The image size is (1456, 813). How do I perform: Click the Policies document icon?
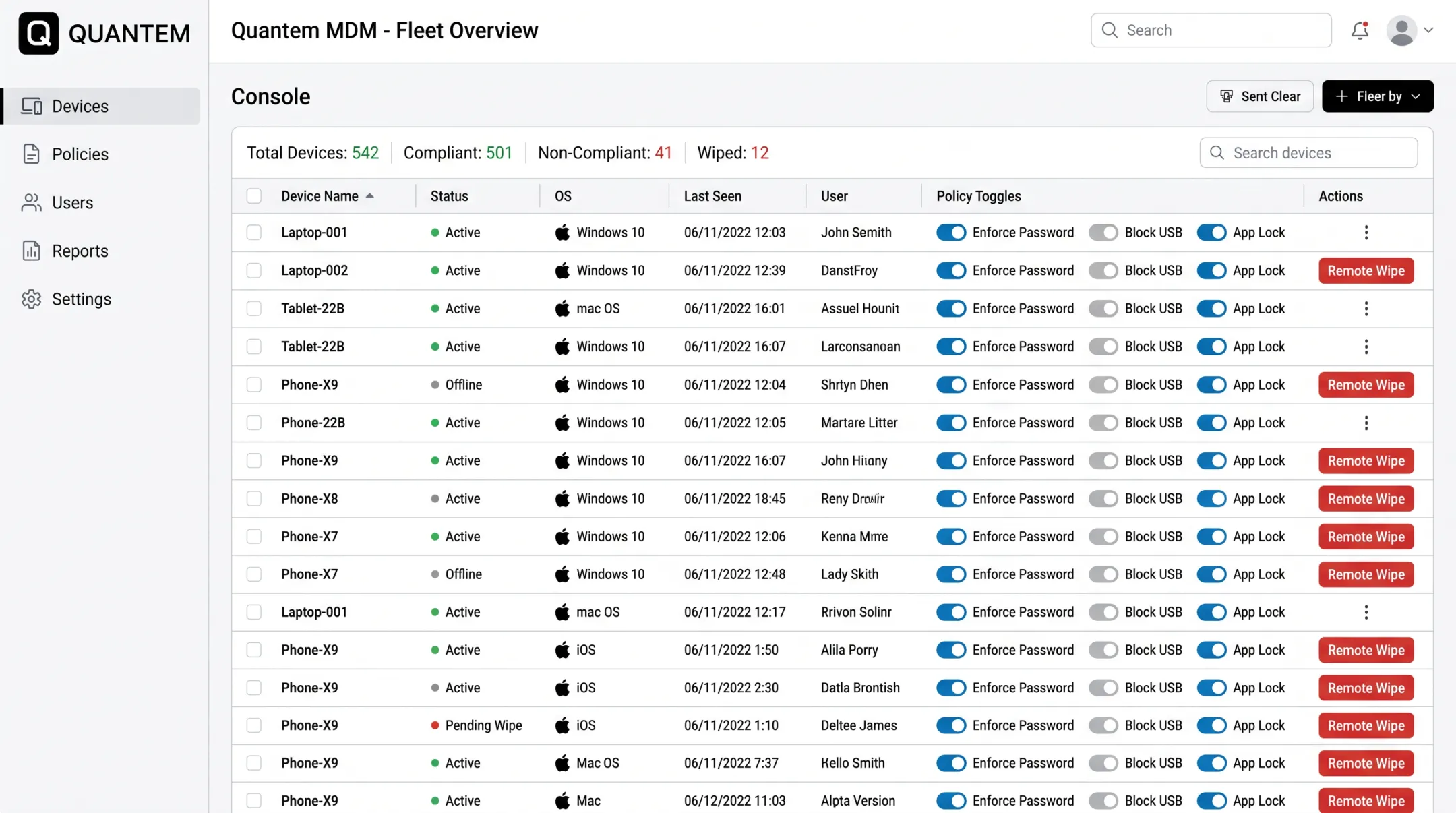click(x=31, y=154)
